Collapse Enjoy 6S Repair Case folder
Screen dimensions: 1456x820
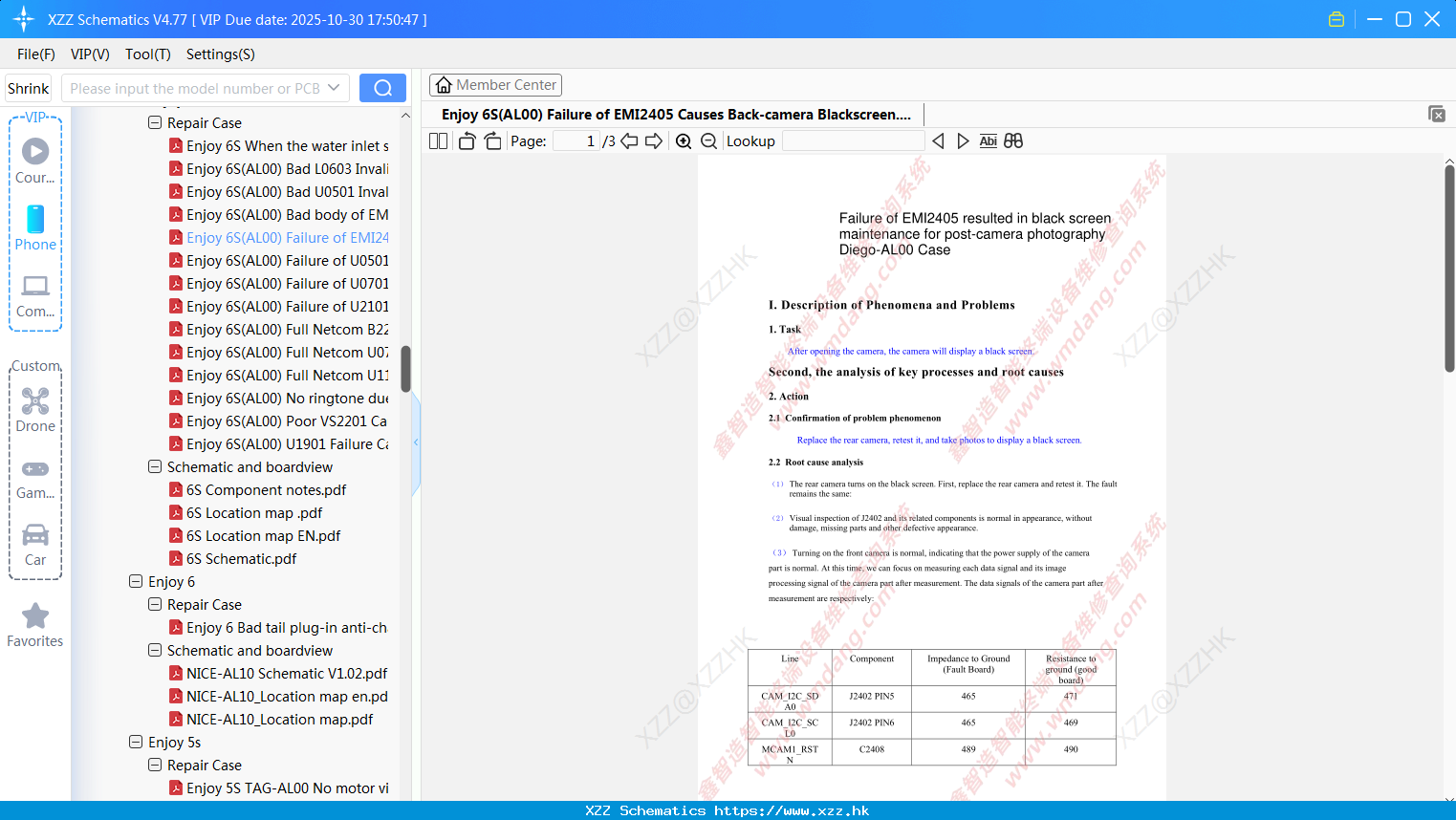pyautogui.click(x=155, y=122)
